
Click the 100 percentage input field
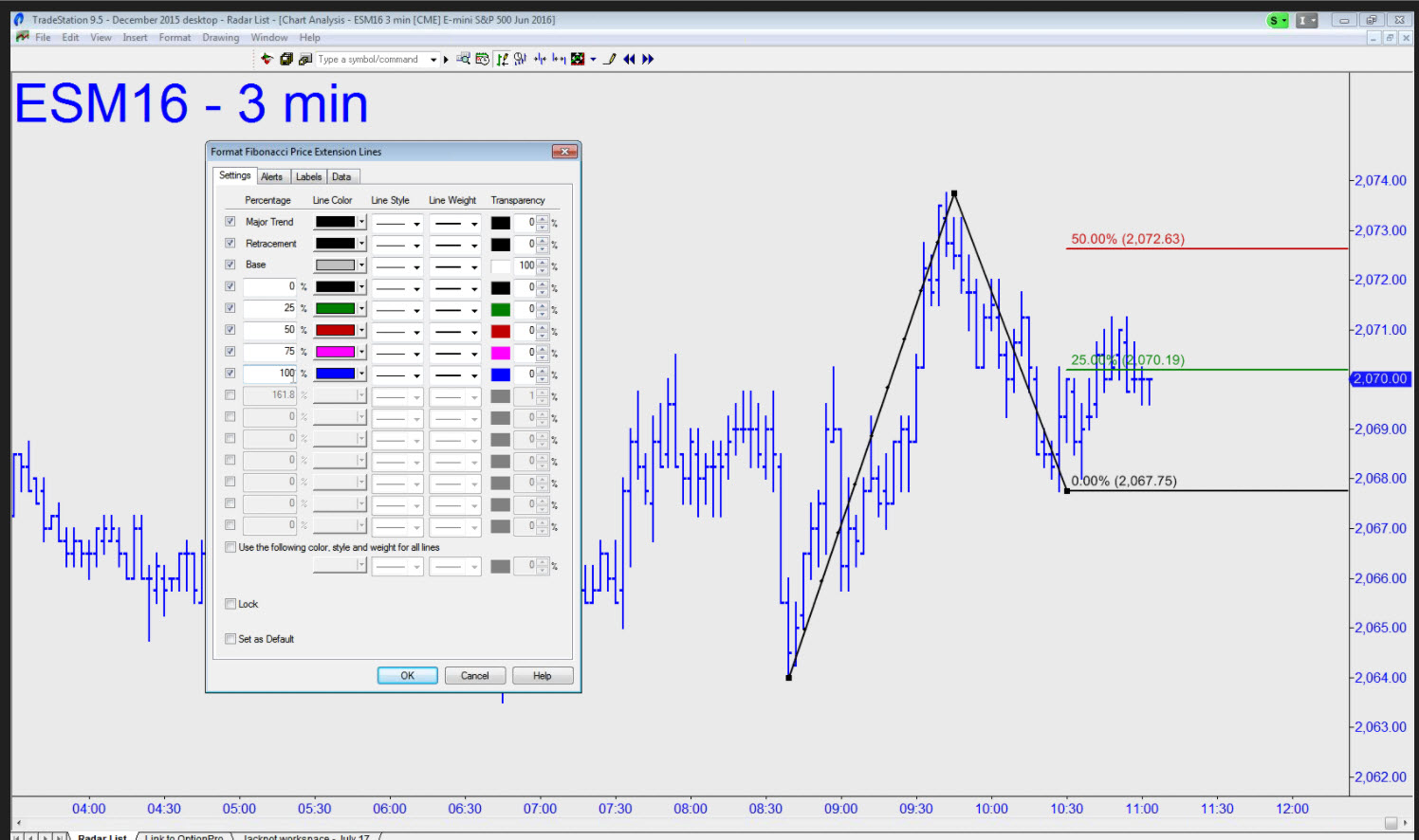(270, 374)
